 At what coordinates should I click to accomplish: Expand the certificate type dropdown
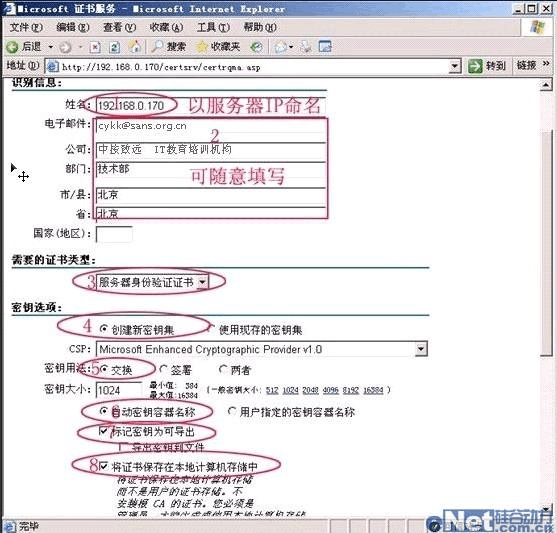tap(202, 282)
